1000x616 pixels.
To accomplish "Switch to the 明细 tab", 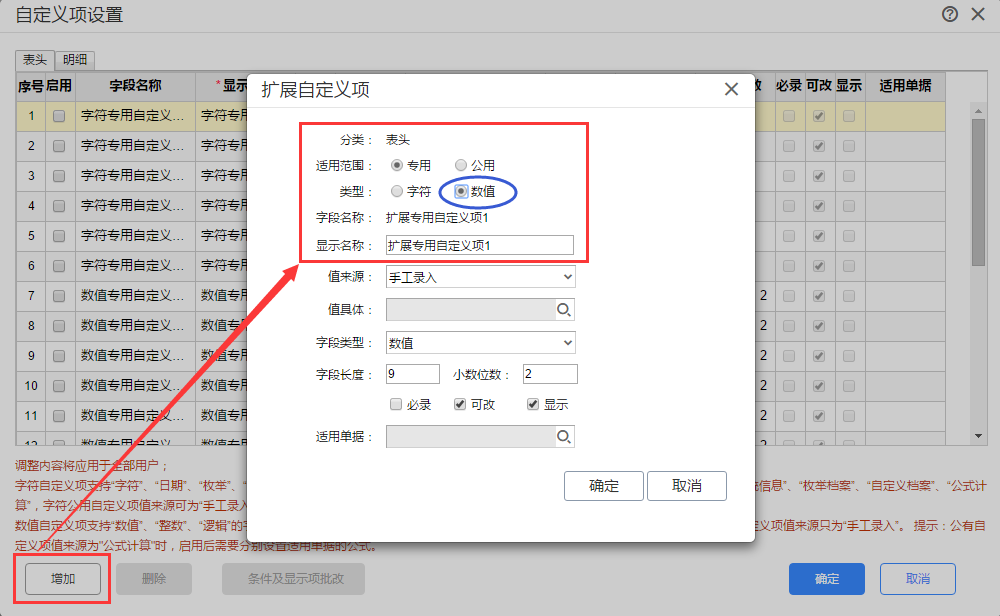I will pos(75,60).
